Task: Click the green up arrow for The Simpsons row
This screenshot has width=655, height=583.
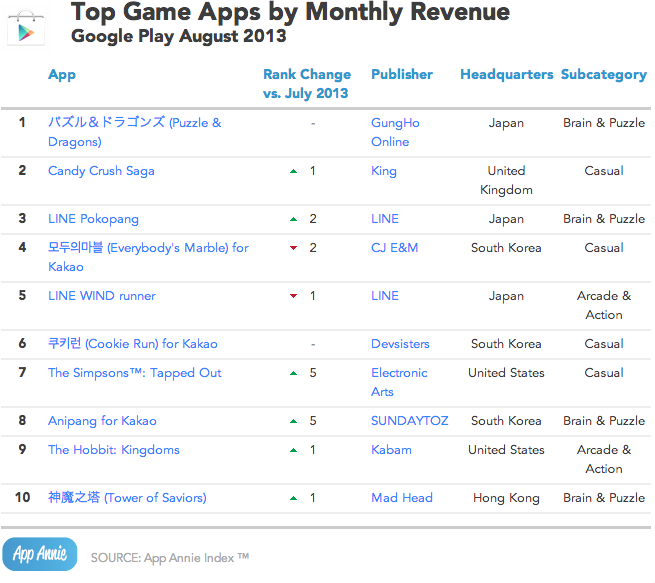Action: (x=294, y=373)
